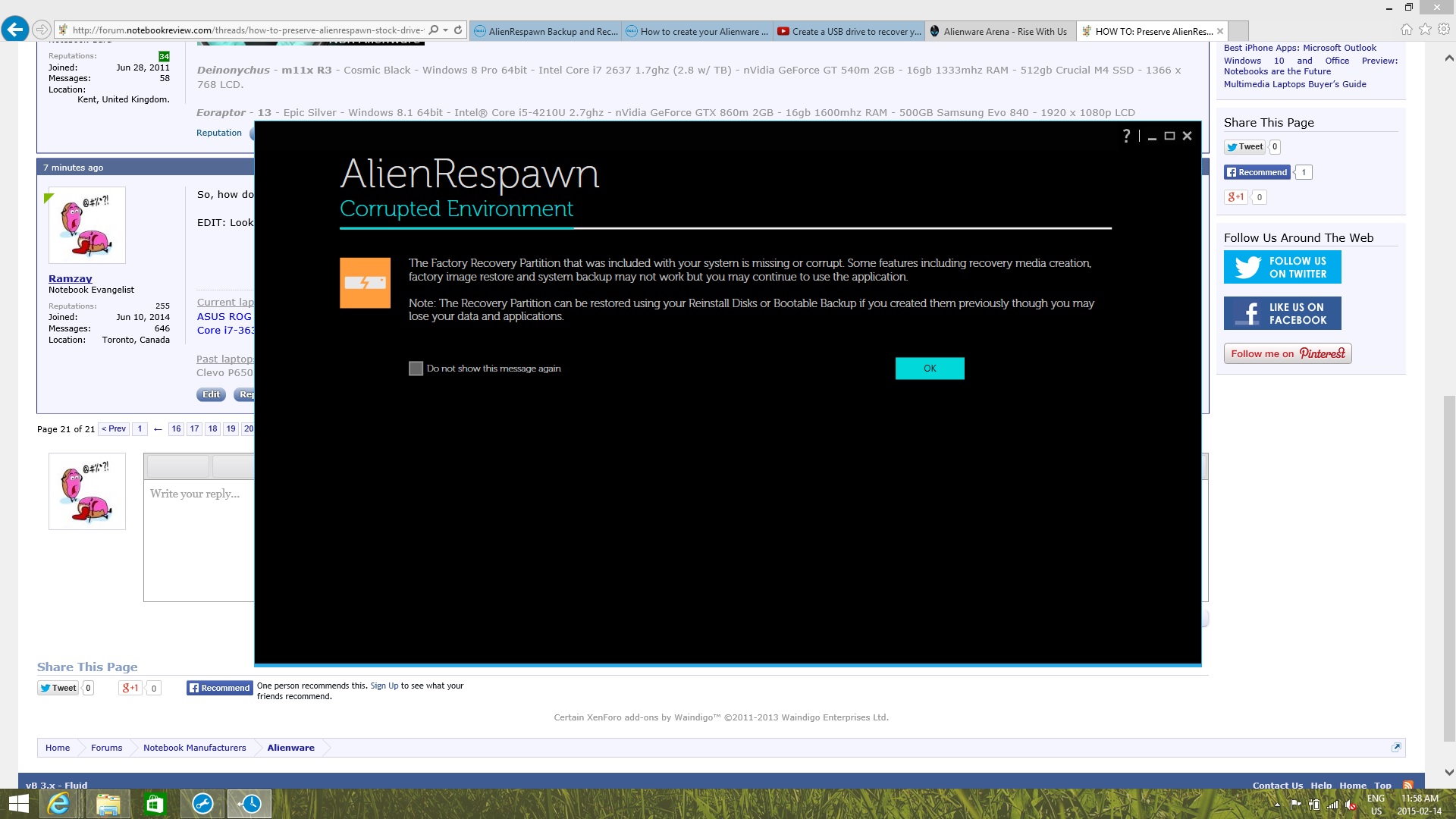Open the blue wrench taskbar app icon
1456x819 pixels.
click(x=202, y=804)
